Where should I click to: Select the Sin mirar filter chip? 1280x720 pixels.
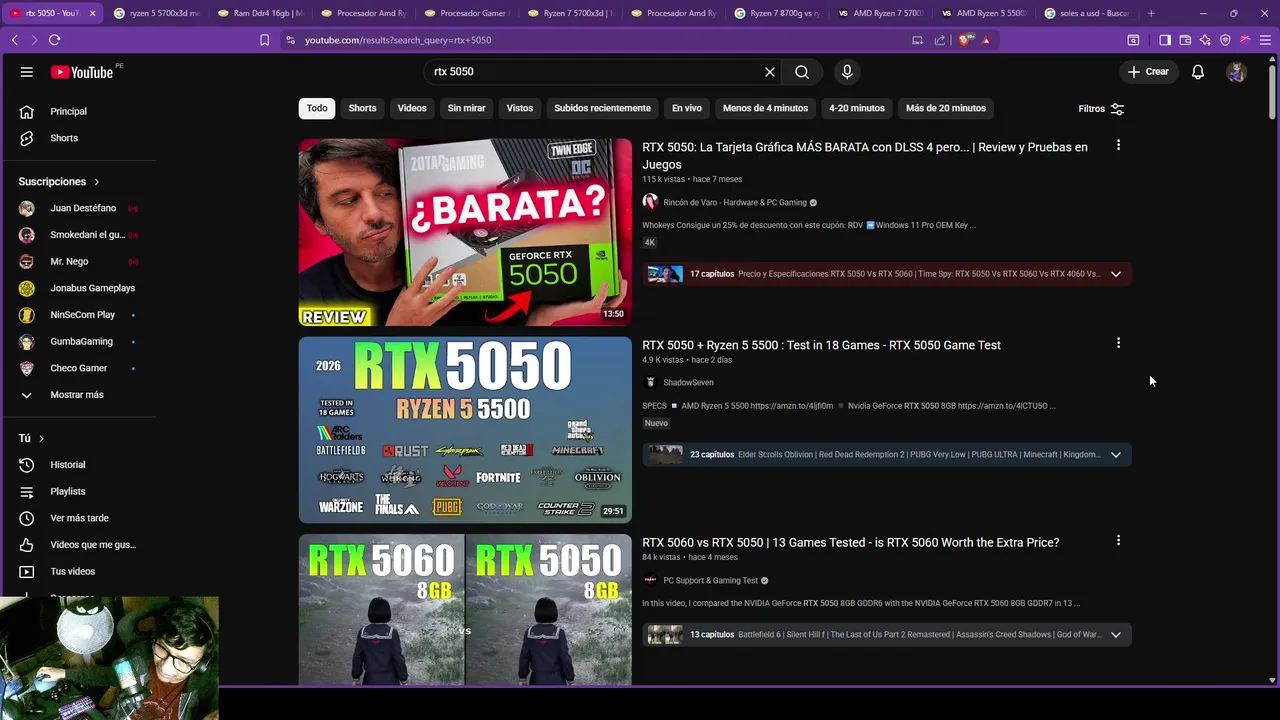466,108
